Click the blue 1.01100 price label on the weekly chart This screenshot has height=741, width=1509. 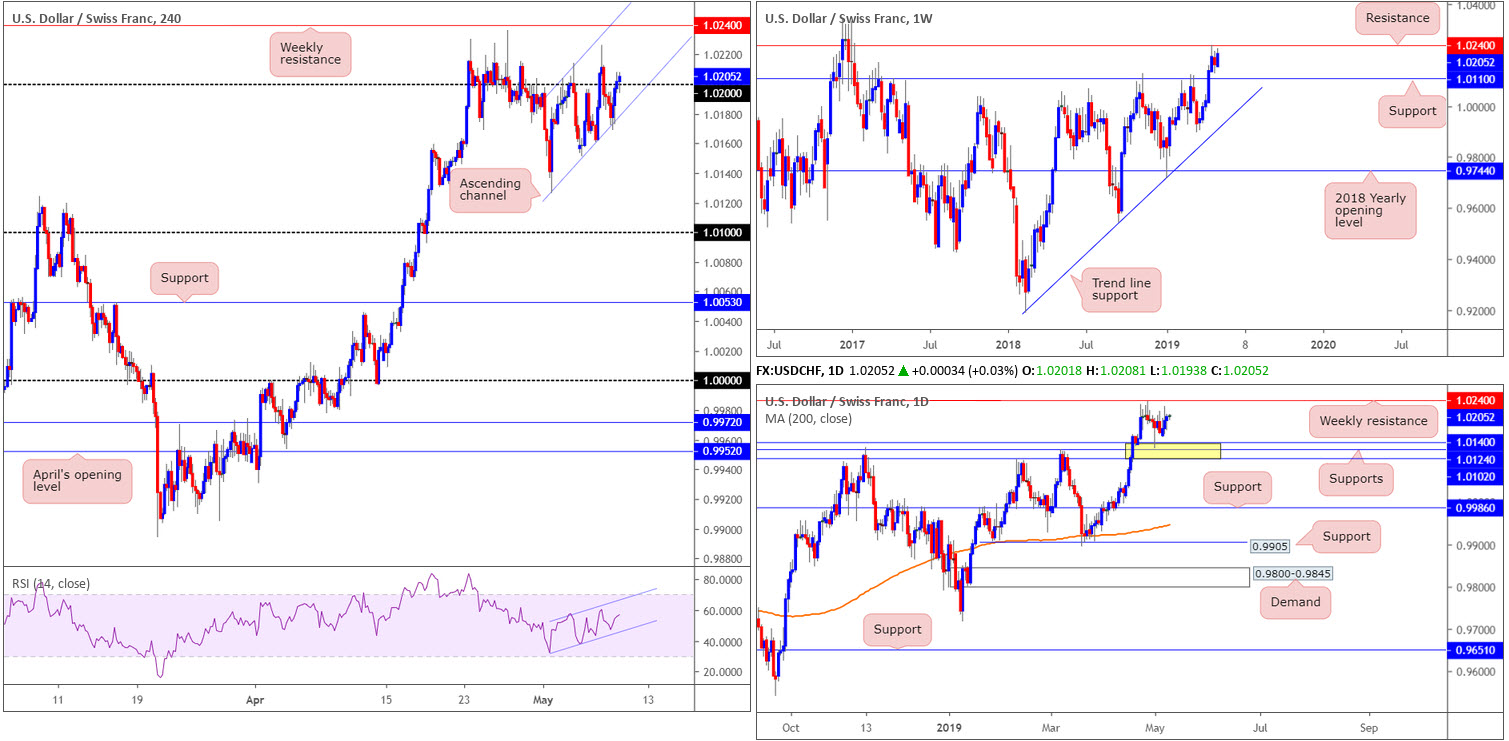point(1476,77)
